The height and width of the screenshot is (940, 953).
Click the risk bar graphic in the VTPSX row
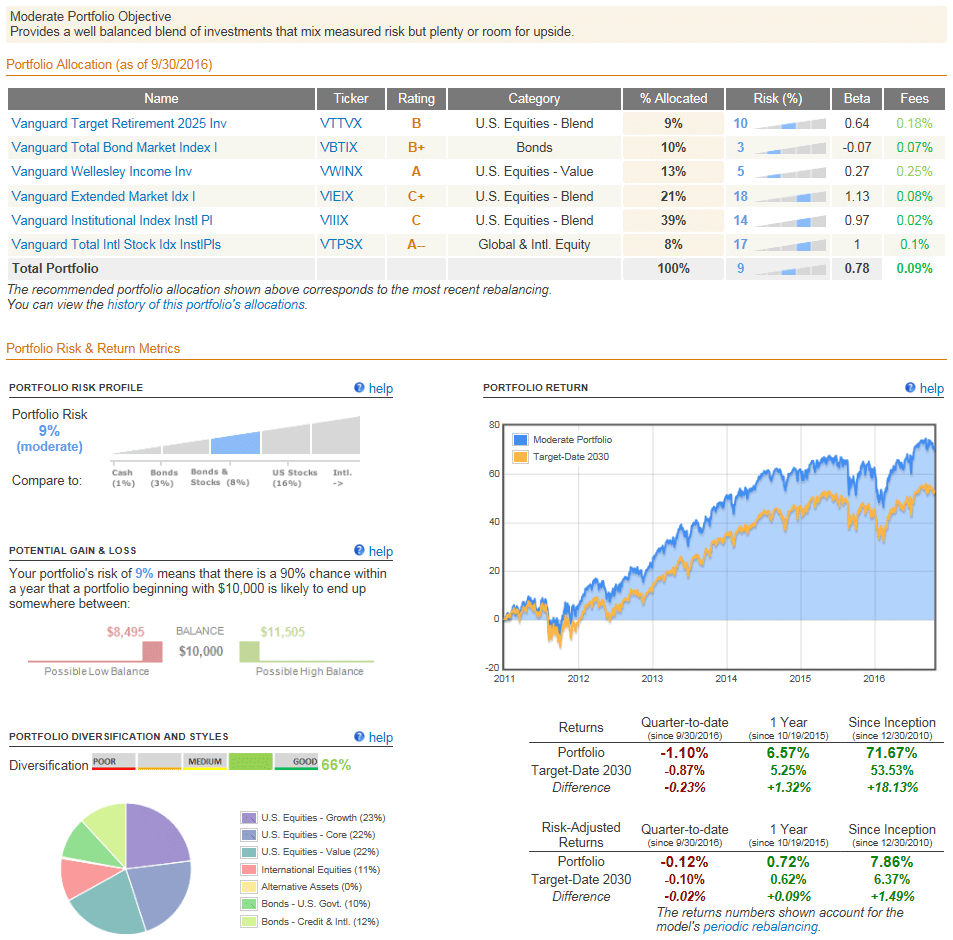[x=790, y=245]
